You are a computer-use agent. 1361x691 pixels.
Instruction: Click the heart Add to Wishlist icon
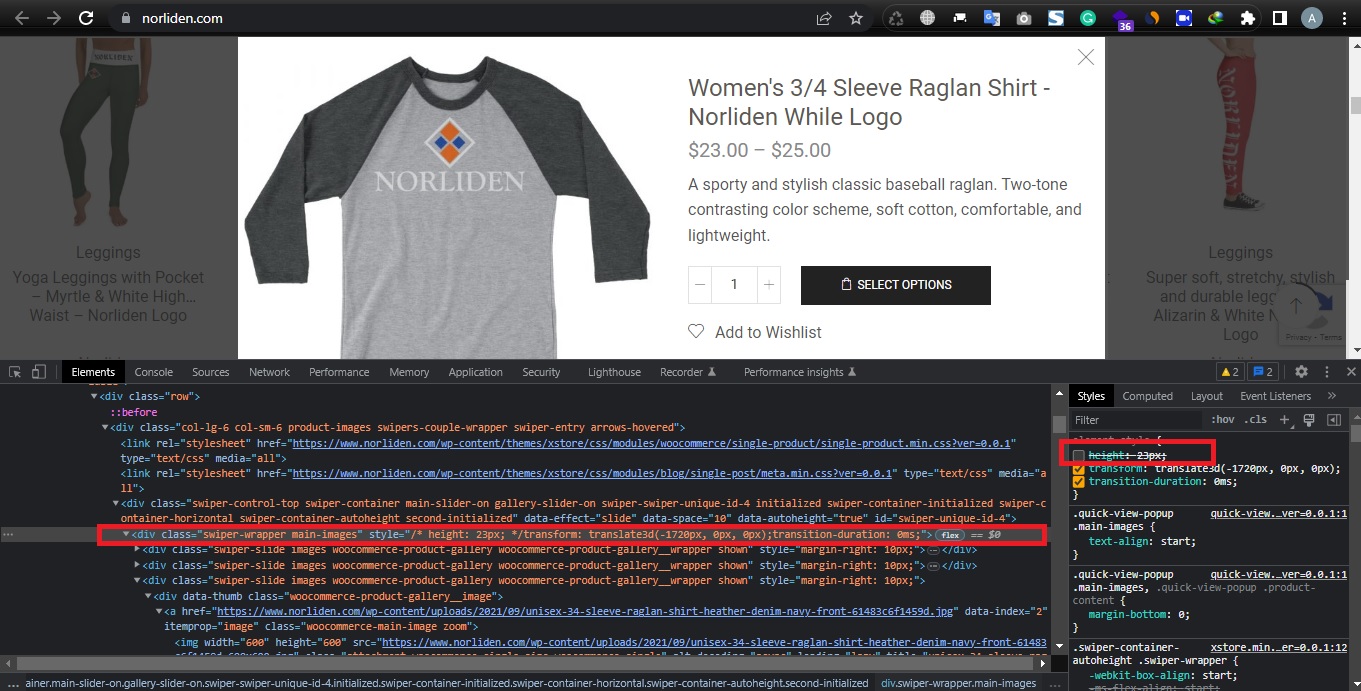point(696,332)
